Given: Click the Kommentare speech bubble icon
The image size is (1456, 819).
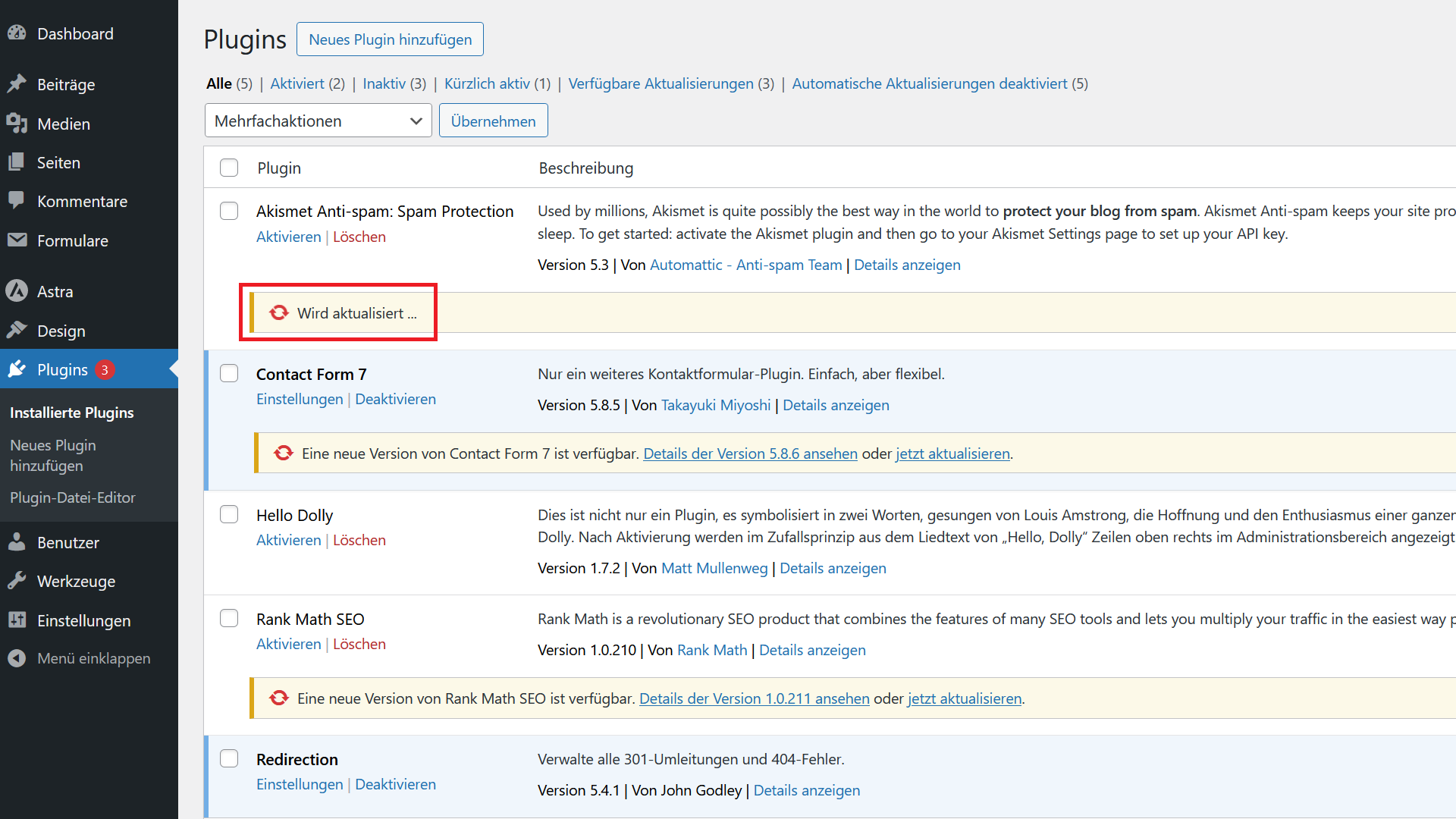Looking at the screenshot, I should [17, 201].
